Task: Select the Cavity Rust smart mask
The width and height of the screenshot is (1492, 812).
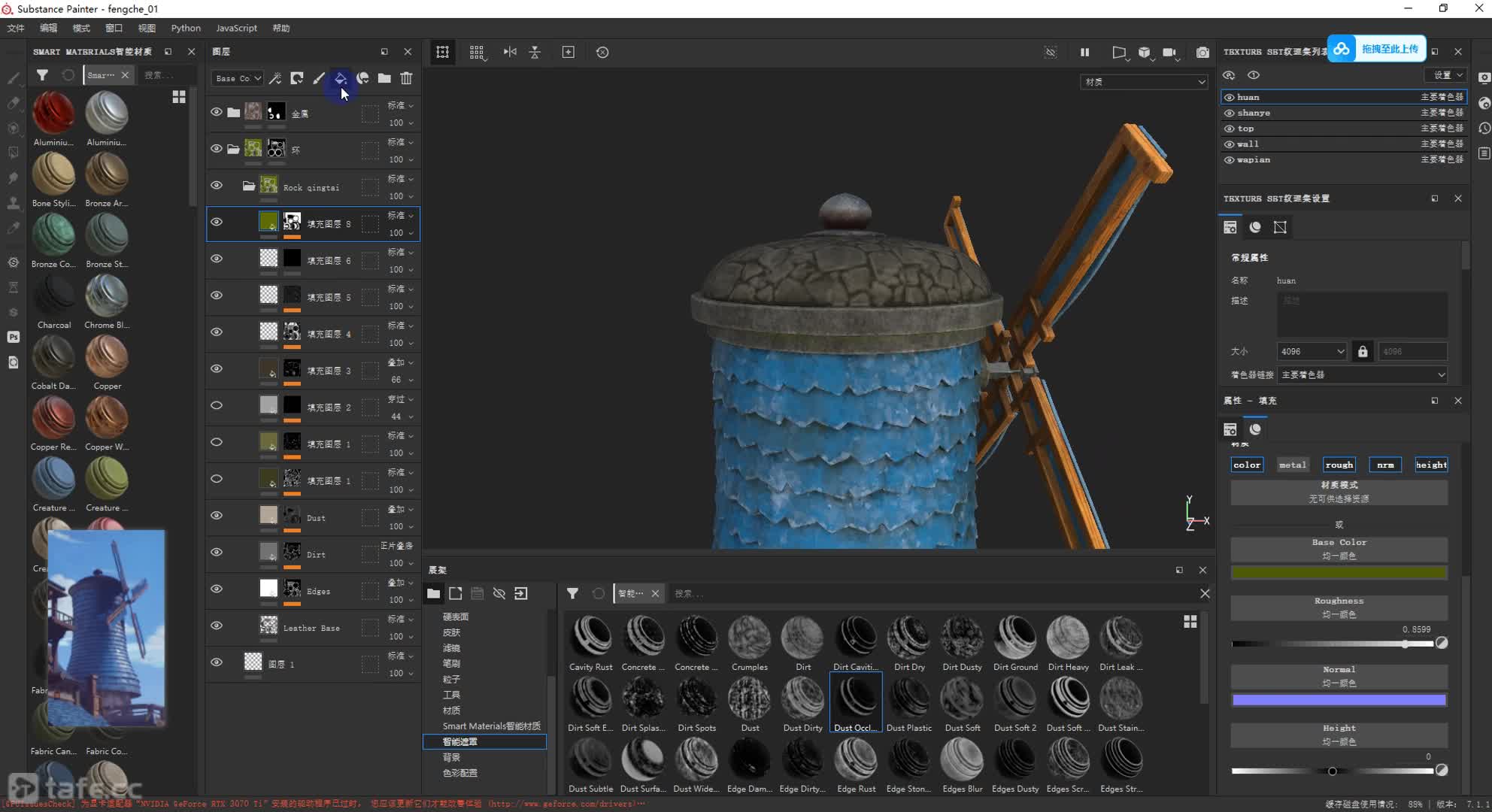Action: pyautogui.click(x=591, y=643)
